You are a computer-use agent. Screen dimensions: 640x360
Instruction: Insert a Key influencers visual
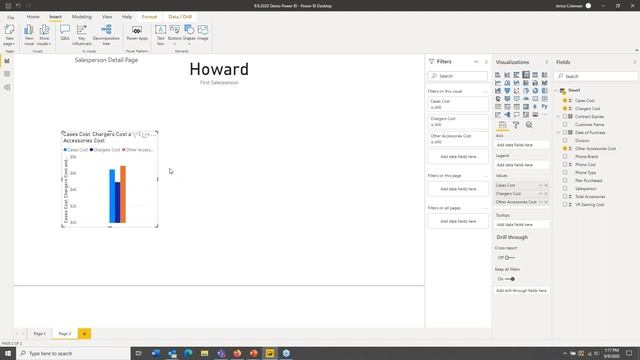(82, 35)
